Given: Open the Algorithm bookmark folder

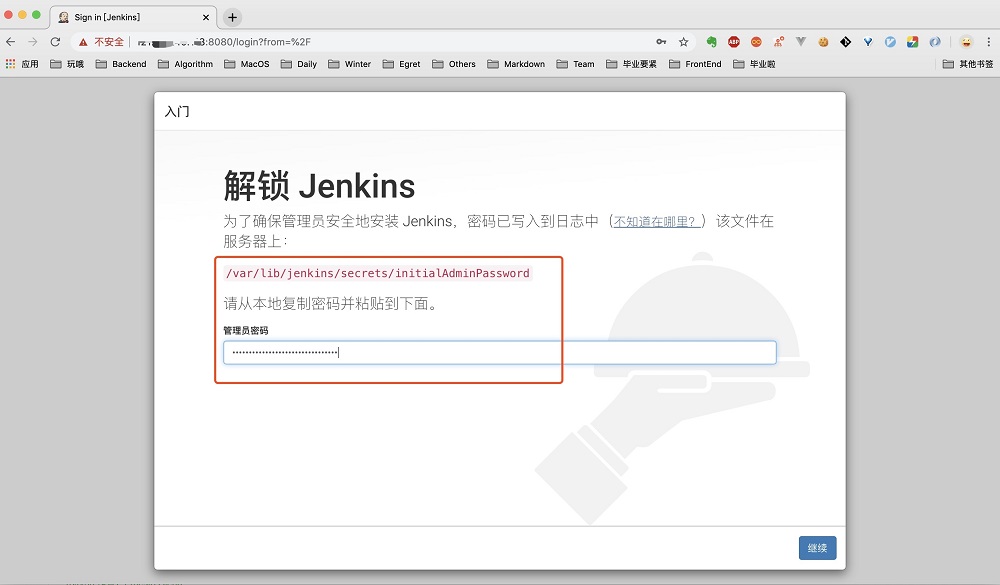Looking at the screenshot, I should pyautogui.click(x=186, y=64).
